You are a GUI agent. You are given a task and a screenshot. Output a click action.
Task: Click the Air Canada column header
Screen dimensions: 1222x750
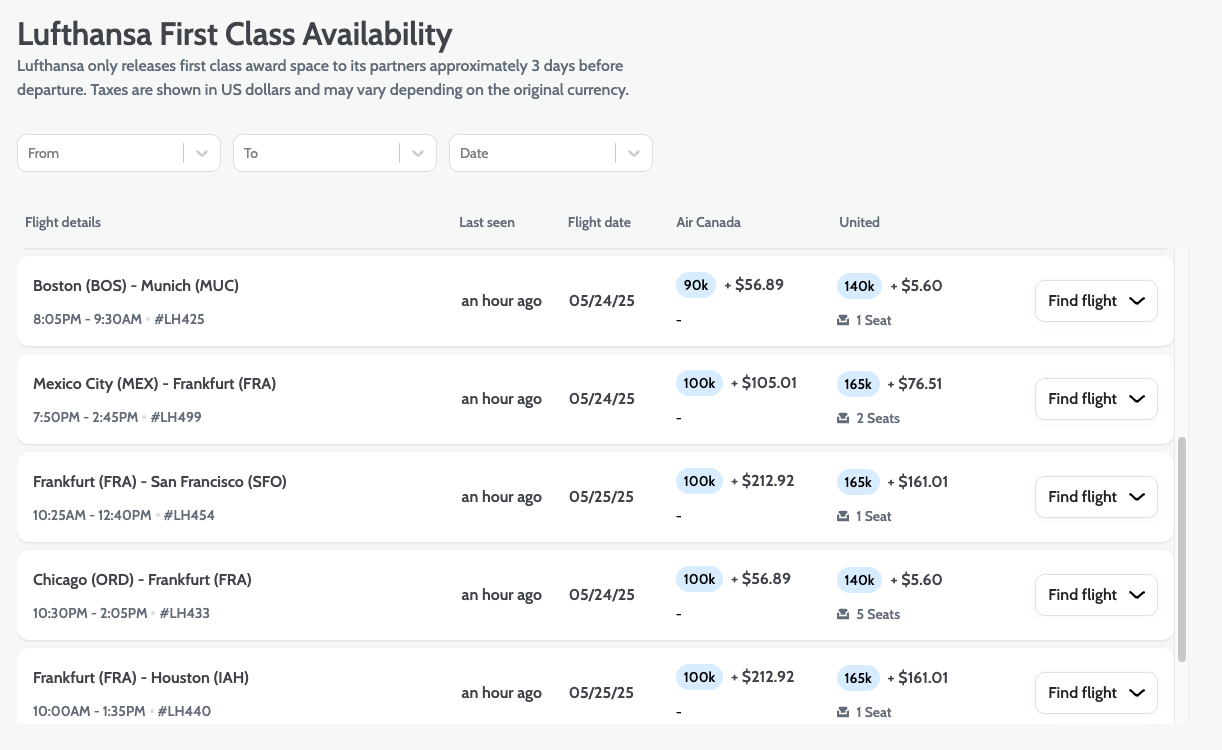pos(708,222)
